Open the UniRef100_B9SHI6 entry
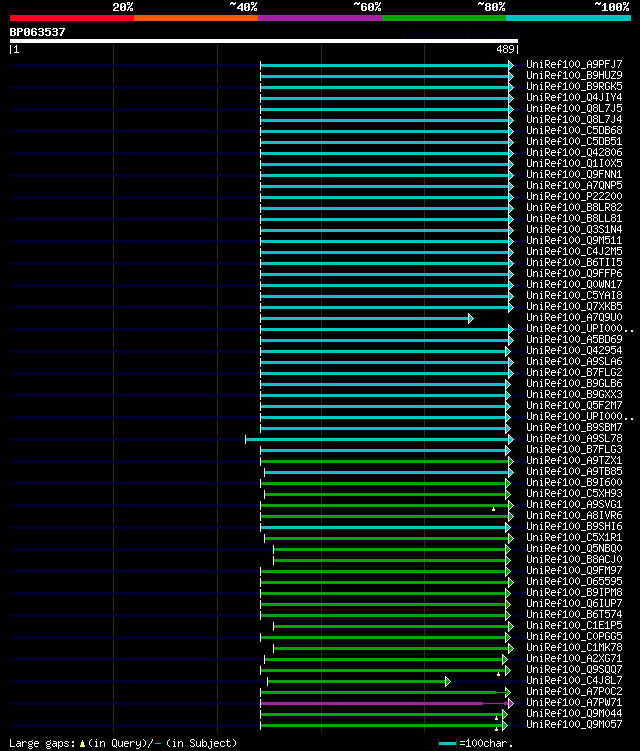Viewport: 640px width, 751px height. 574,527
